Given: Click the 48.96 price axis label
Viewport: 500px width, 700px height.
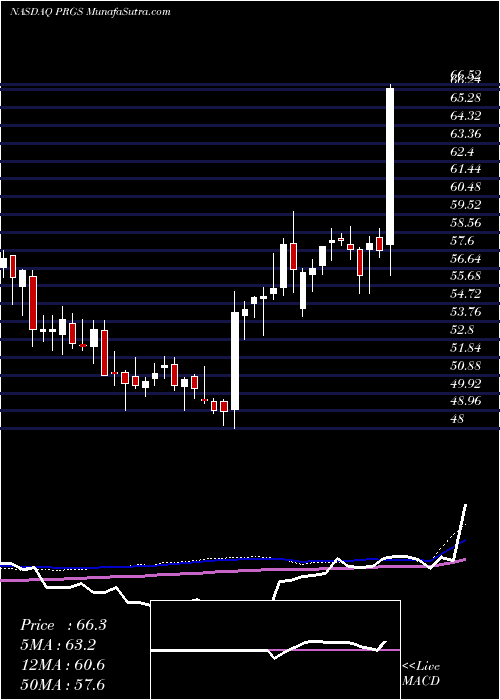Looking at the screenshot, I should tap(466, 401).
